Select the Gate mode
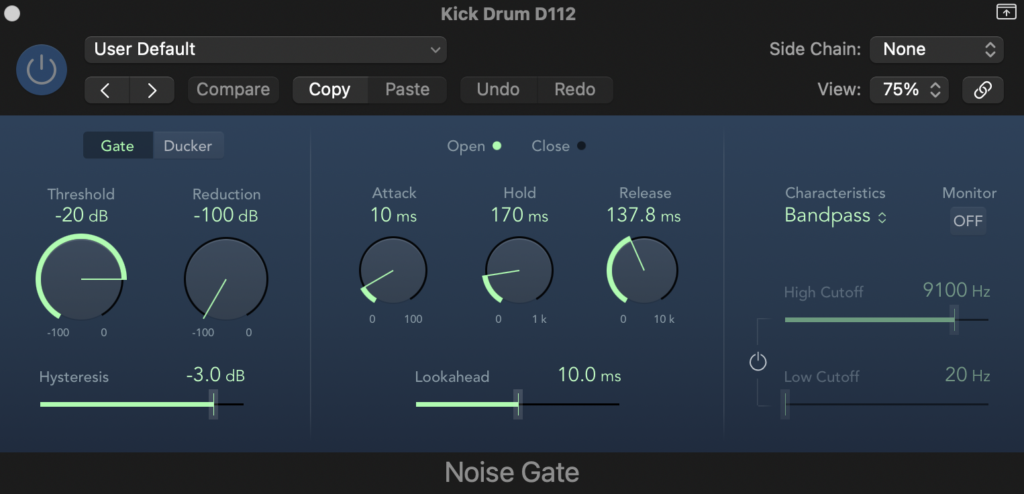 pos(117,146)
